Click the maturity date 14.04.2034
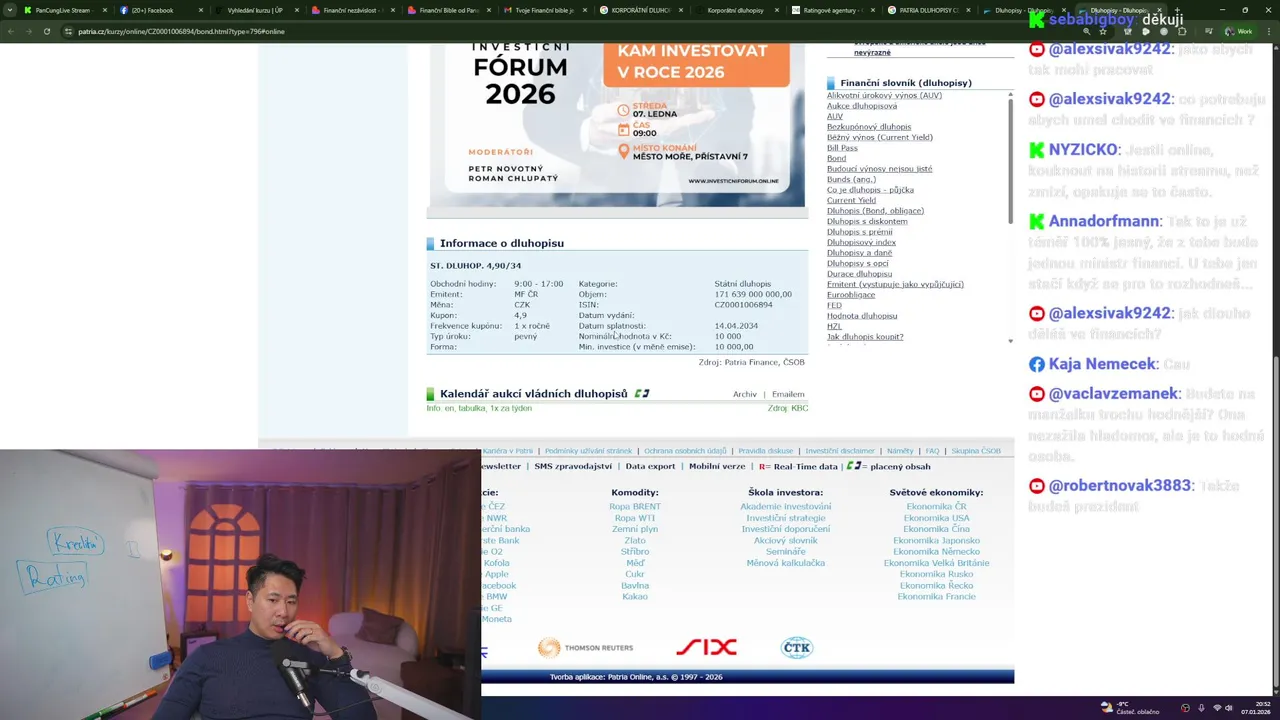The height and width of the screenshot is (720, 1280). coord(736,326)
